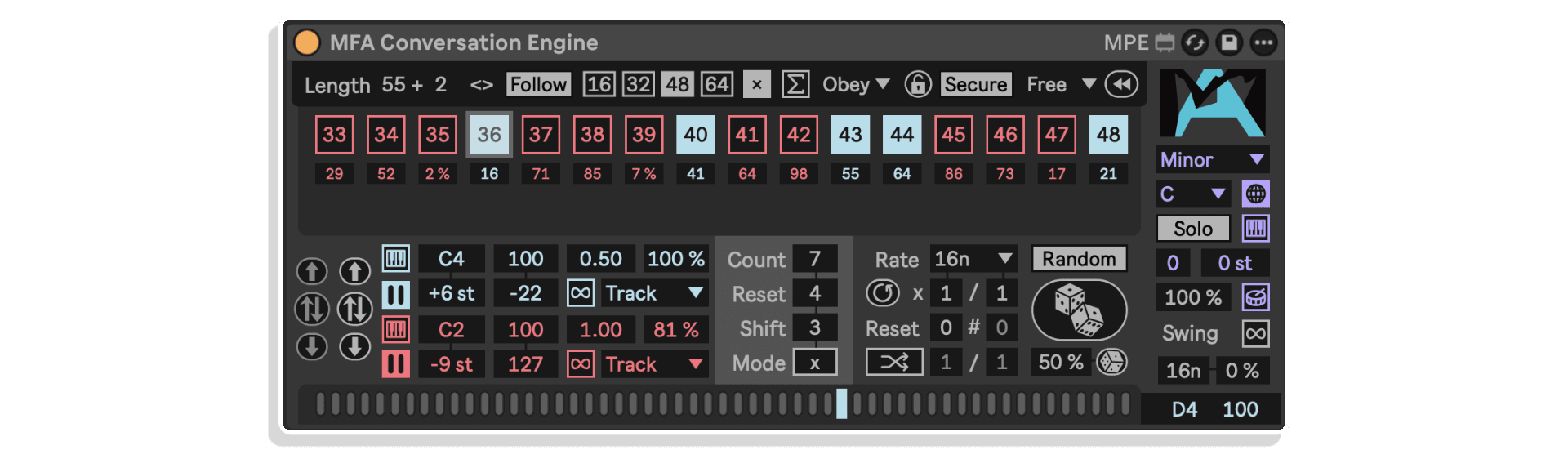Open the Obey dropdown
The height and width of the screenshot is (450, 1568).
click(x=856, y=84)
